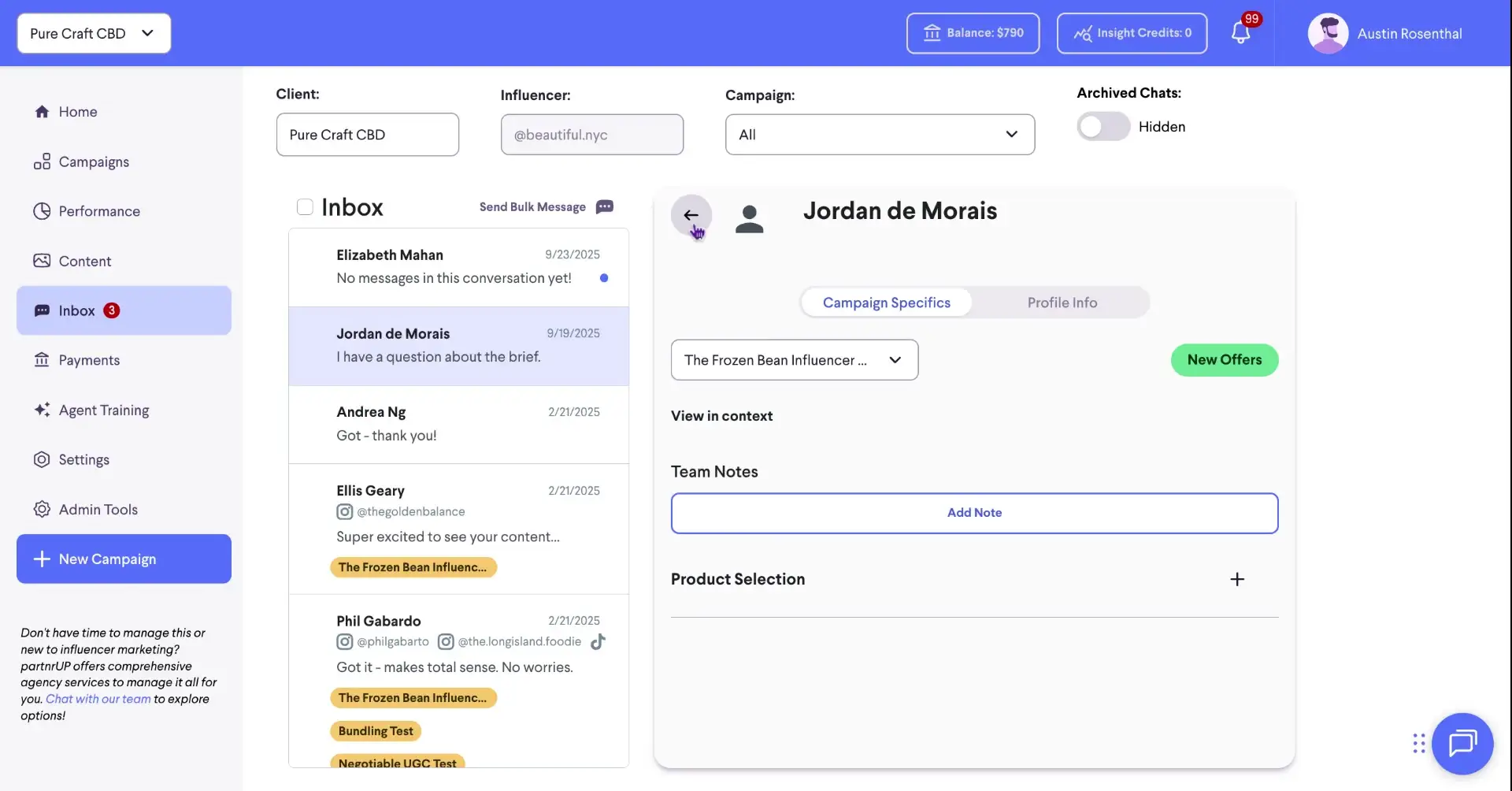Open the Content panel
The image size is (1512, 791).
85,260
